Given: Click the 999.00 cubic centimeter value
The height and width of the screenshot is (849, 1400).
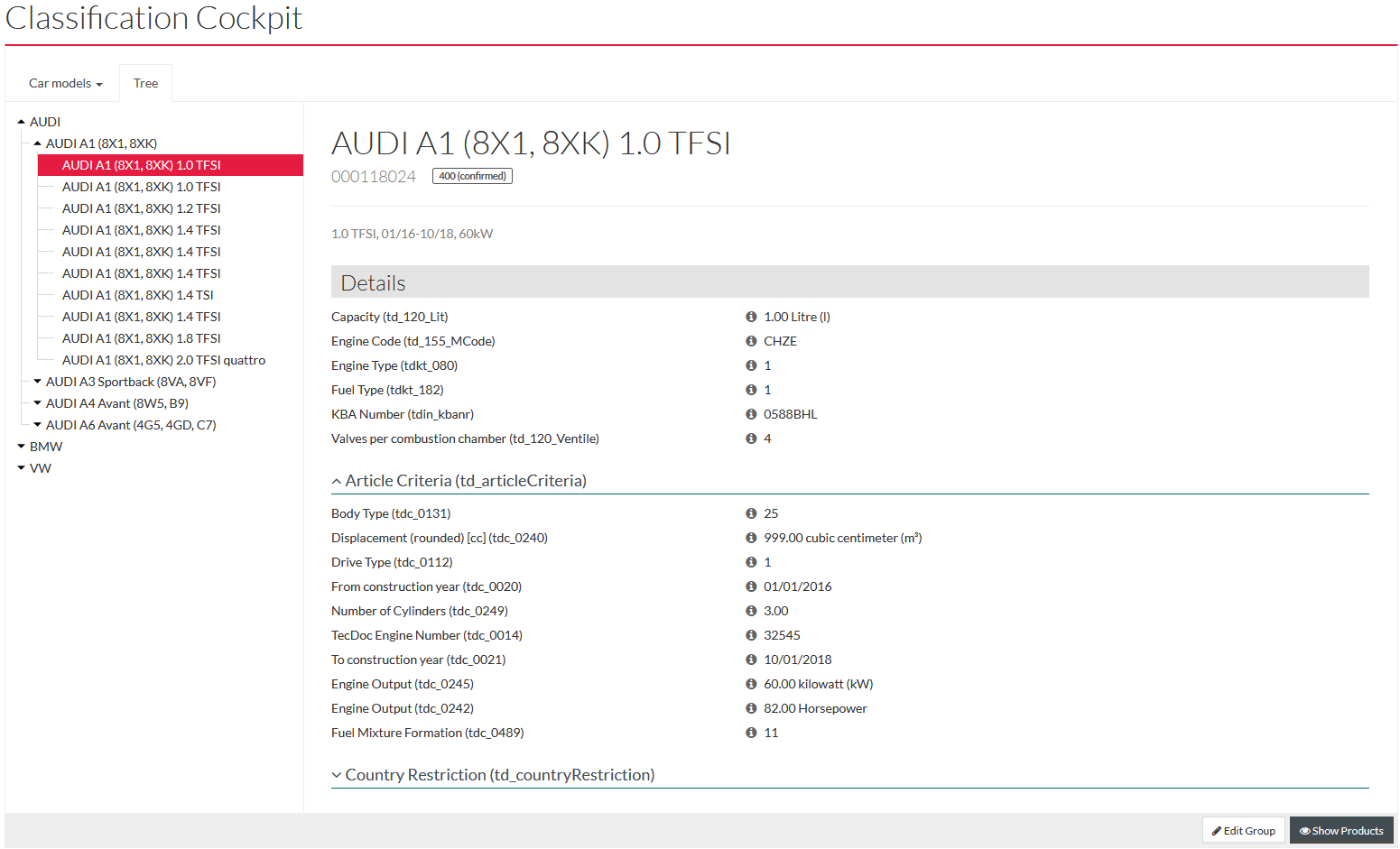Looking at the screenshot, I should (x=843, y=538).
